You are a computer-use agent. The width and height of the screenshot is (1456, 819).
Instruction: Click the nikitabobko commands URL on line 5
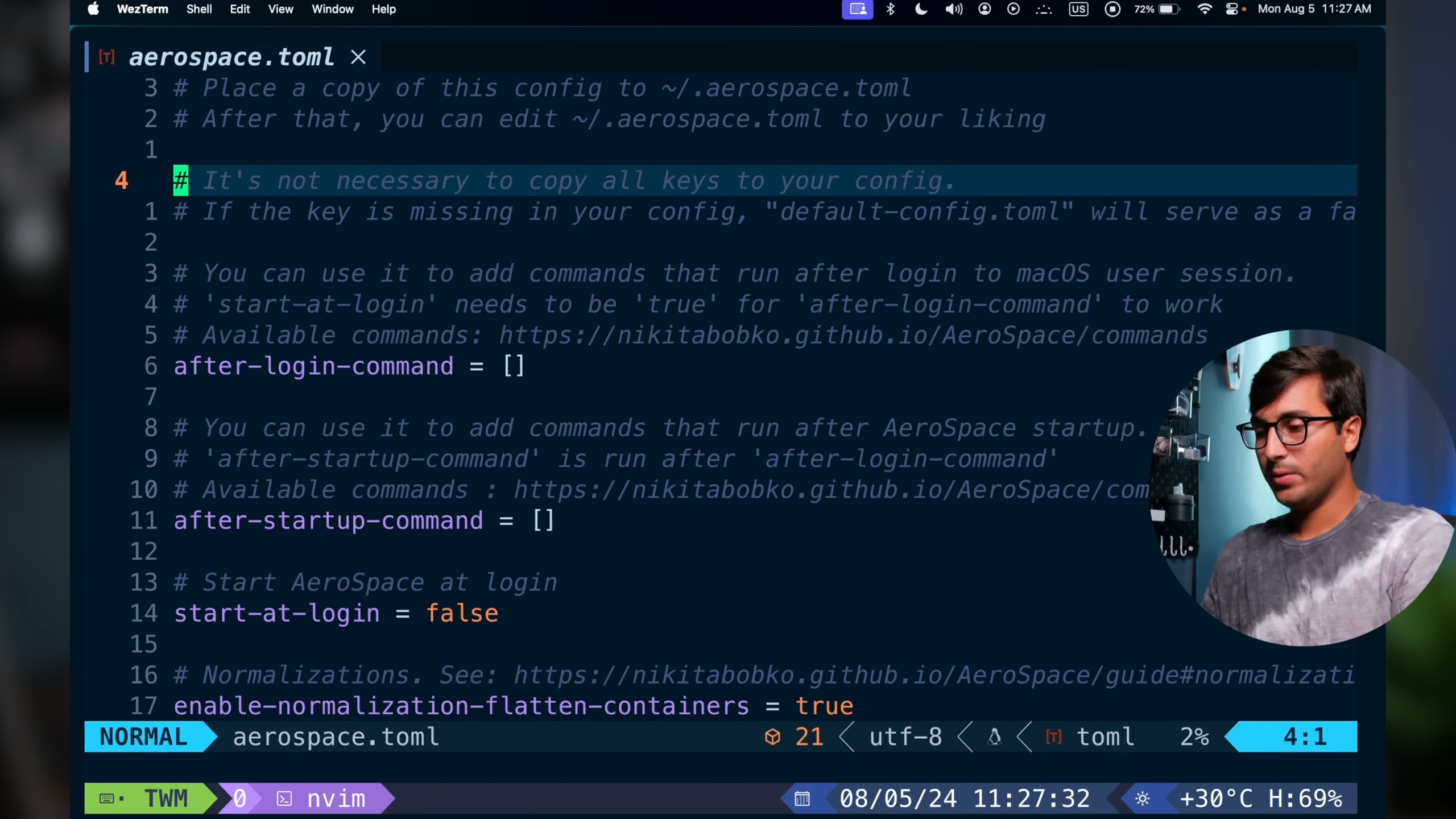tap(853, 336)
